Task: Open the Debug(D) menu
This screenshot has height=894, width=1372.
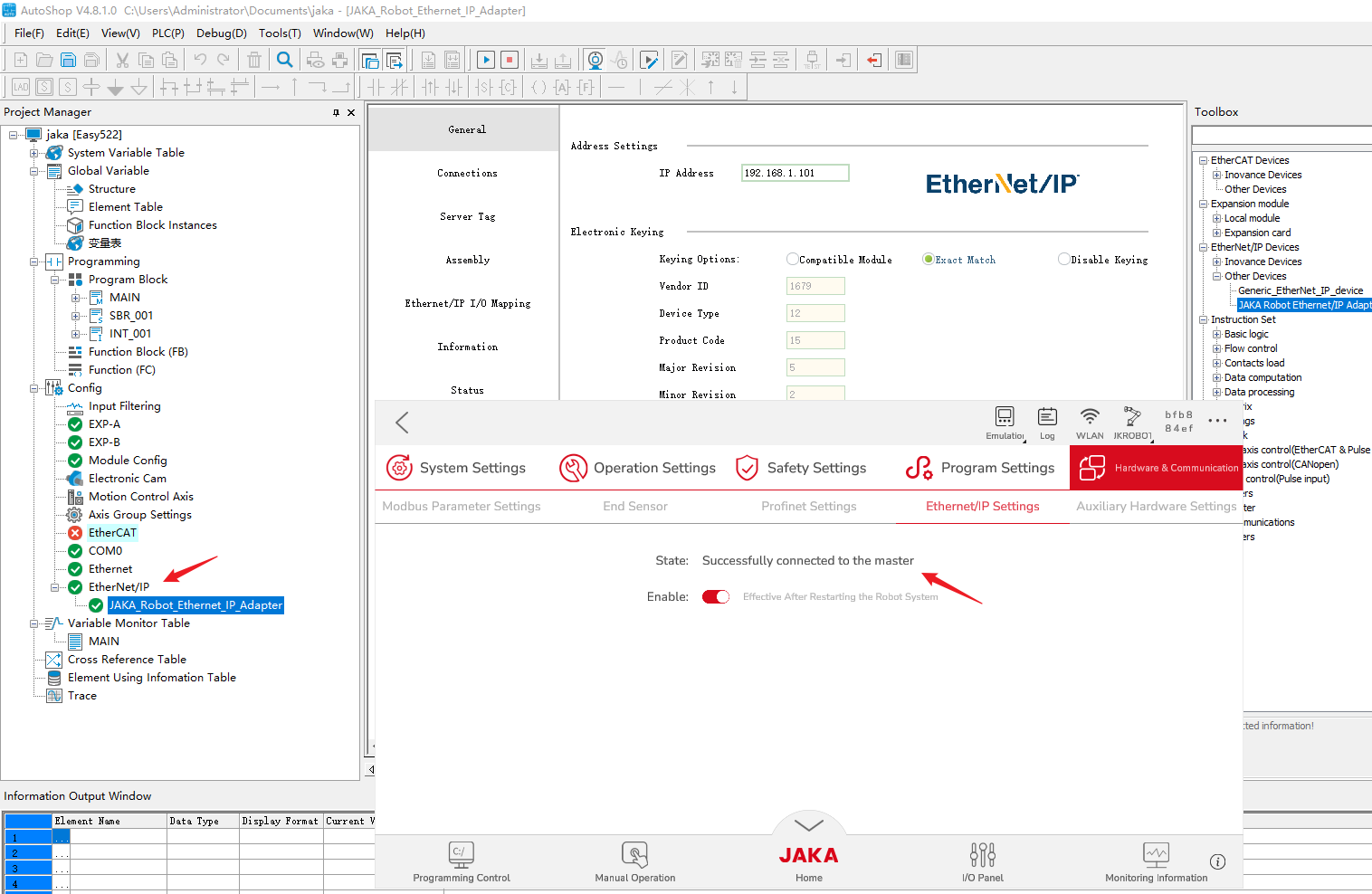Action: (221, 33)
